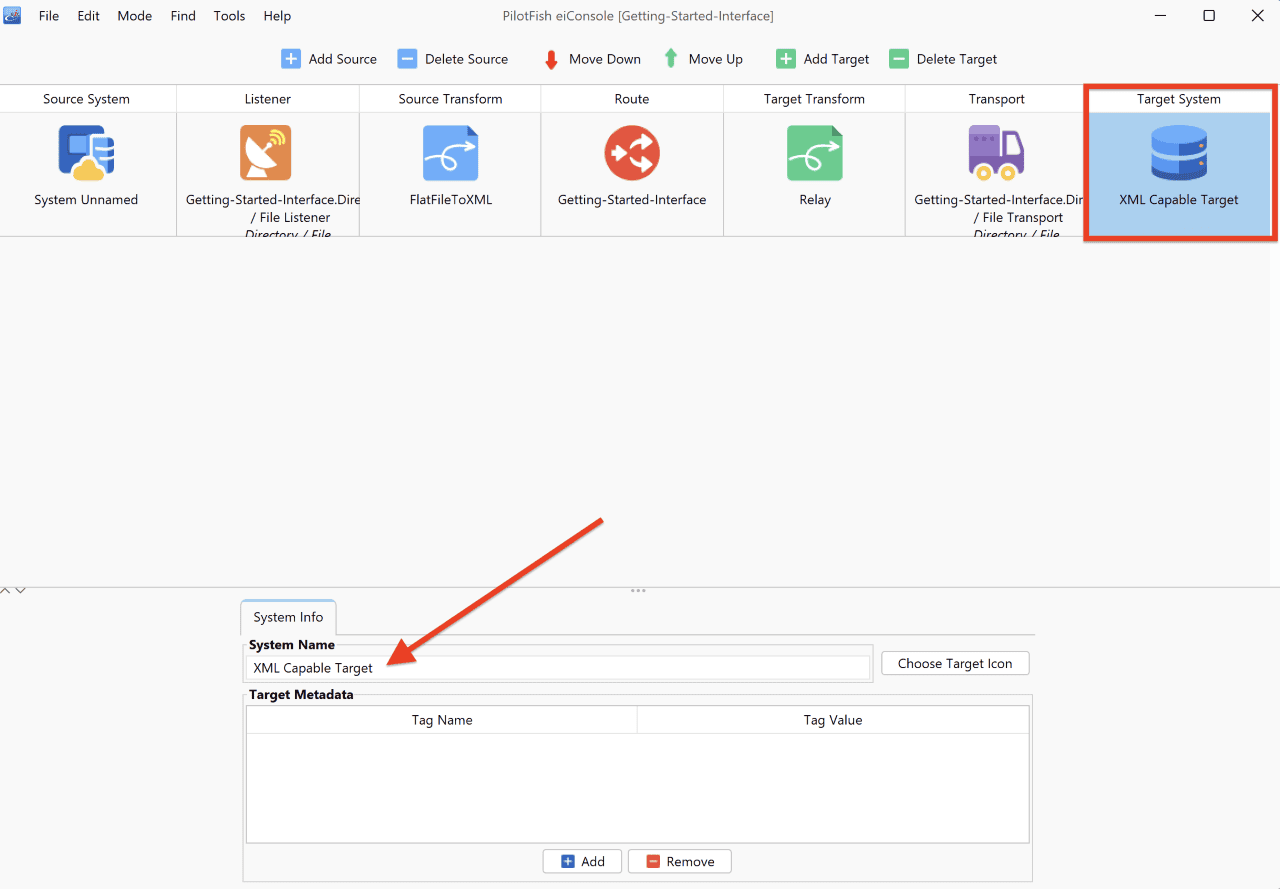1280x889 pixels.
Task: Collapse panel with the up chevron
Action: pyautogui.click(x=5, y=591)
